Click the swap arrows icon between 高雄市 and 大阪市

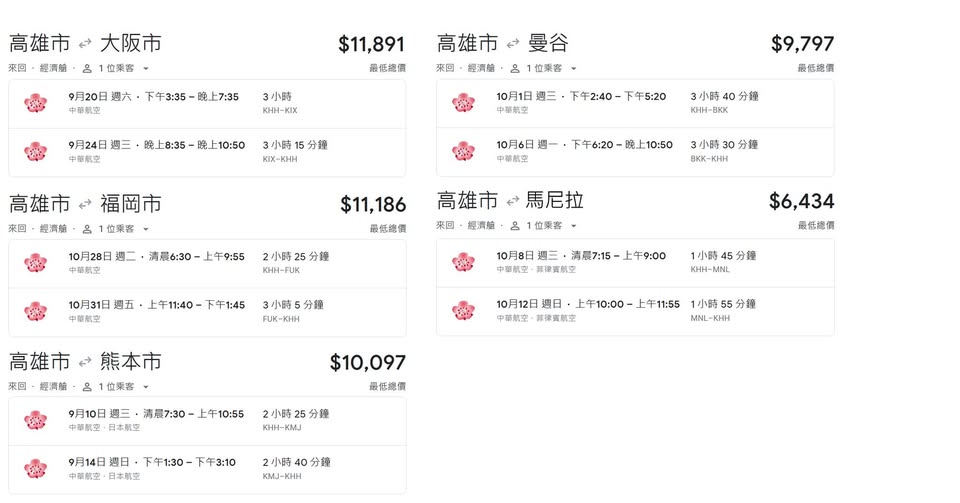(x=85, y=44)
